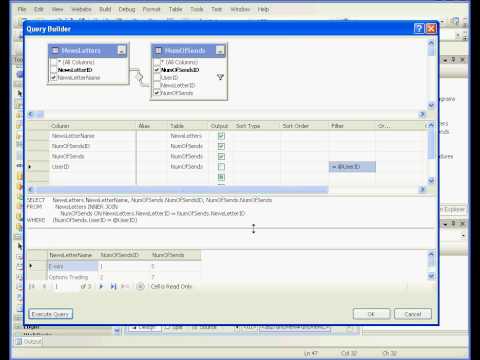This screenshot has height=360, width=480.
Task: Open the Help menu in background window
Action: 263,9
